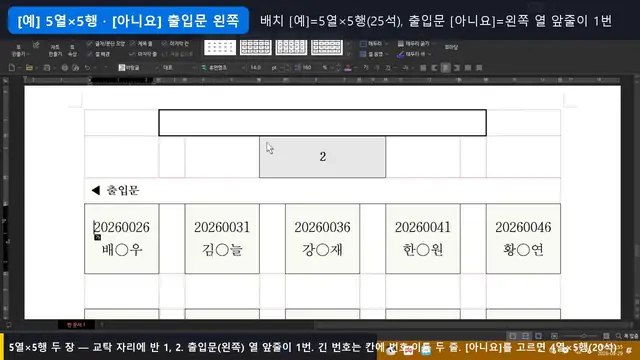This screenshot has height=360, width=640.
Task: Click the 차트 만들기 chart icon
Action: [x=55, y=50]
